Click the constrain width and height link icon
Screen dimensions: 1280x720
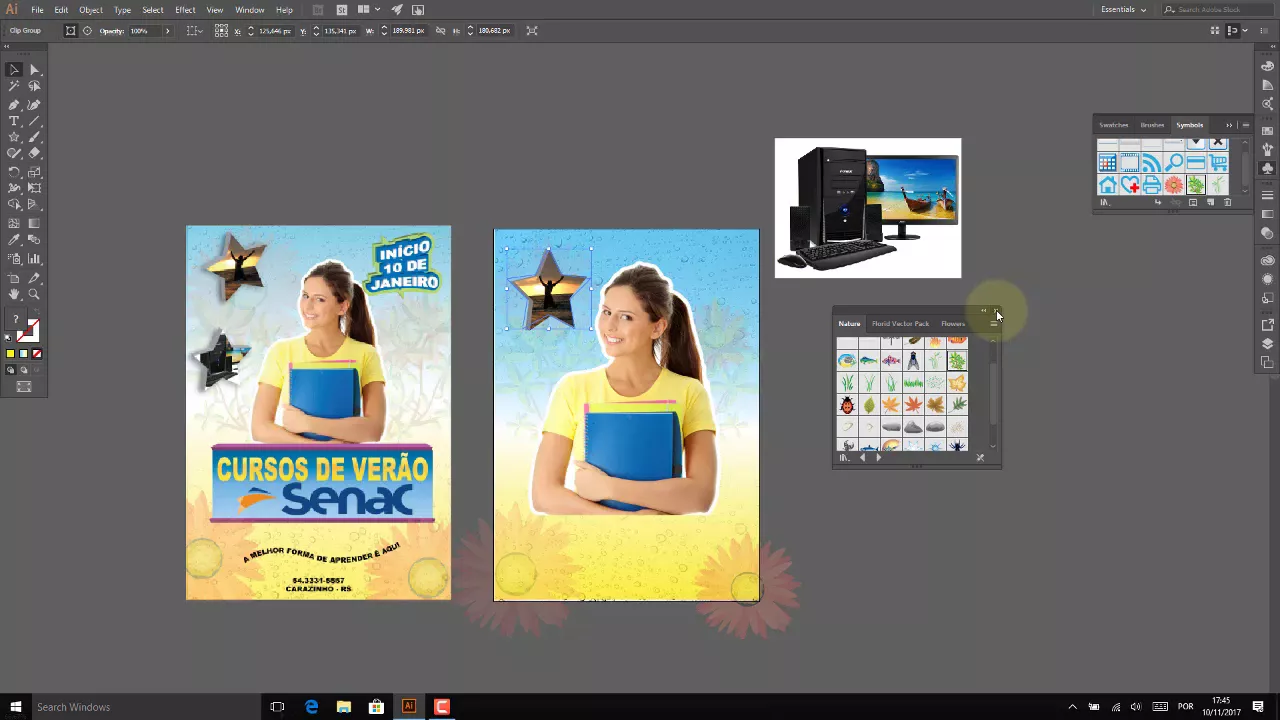440,31
